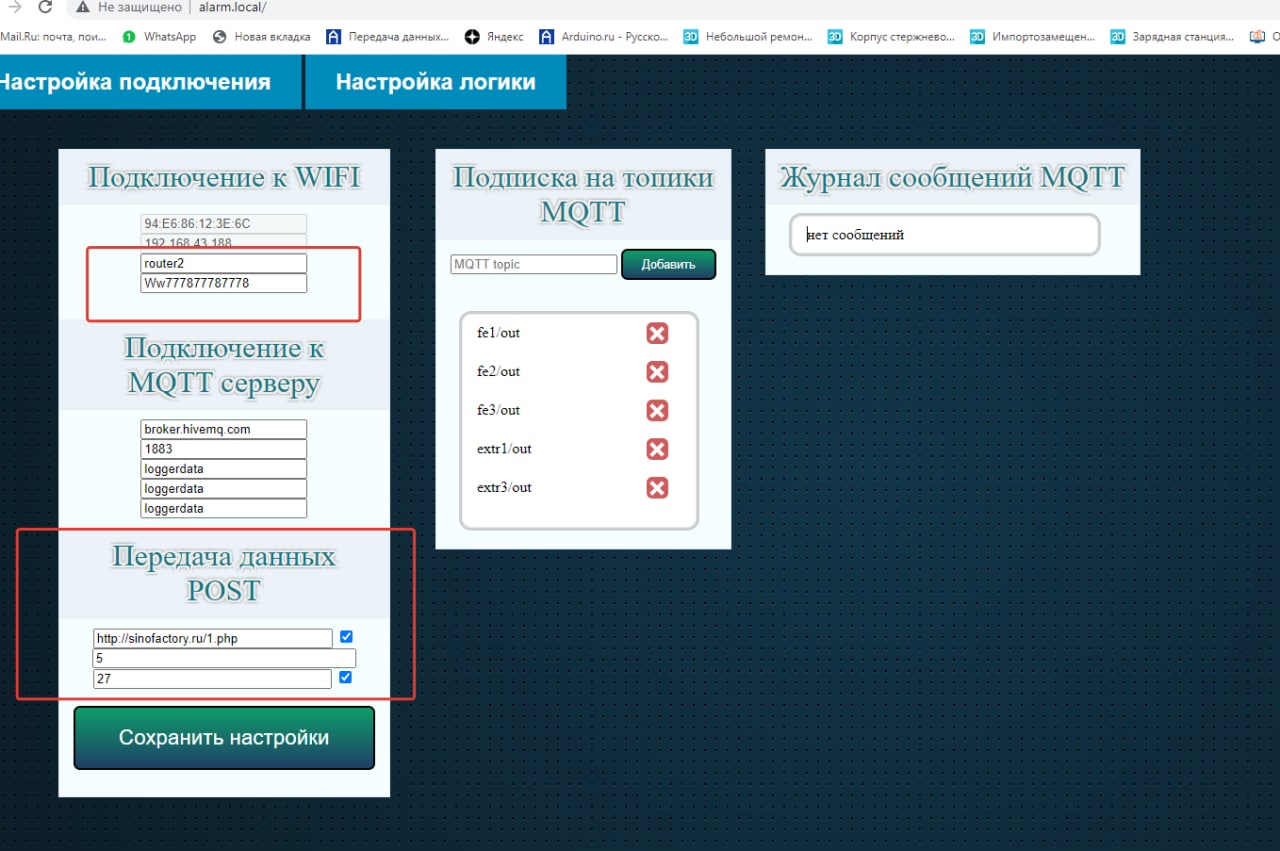
Task: Switch to the Настройка логики tab
Action: pos(435,82)
